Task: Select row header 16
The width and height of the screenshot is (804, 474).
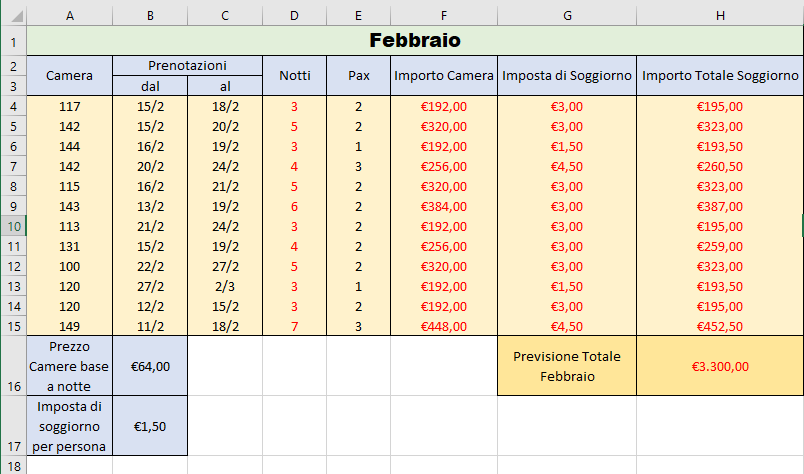Action: 13,366
